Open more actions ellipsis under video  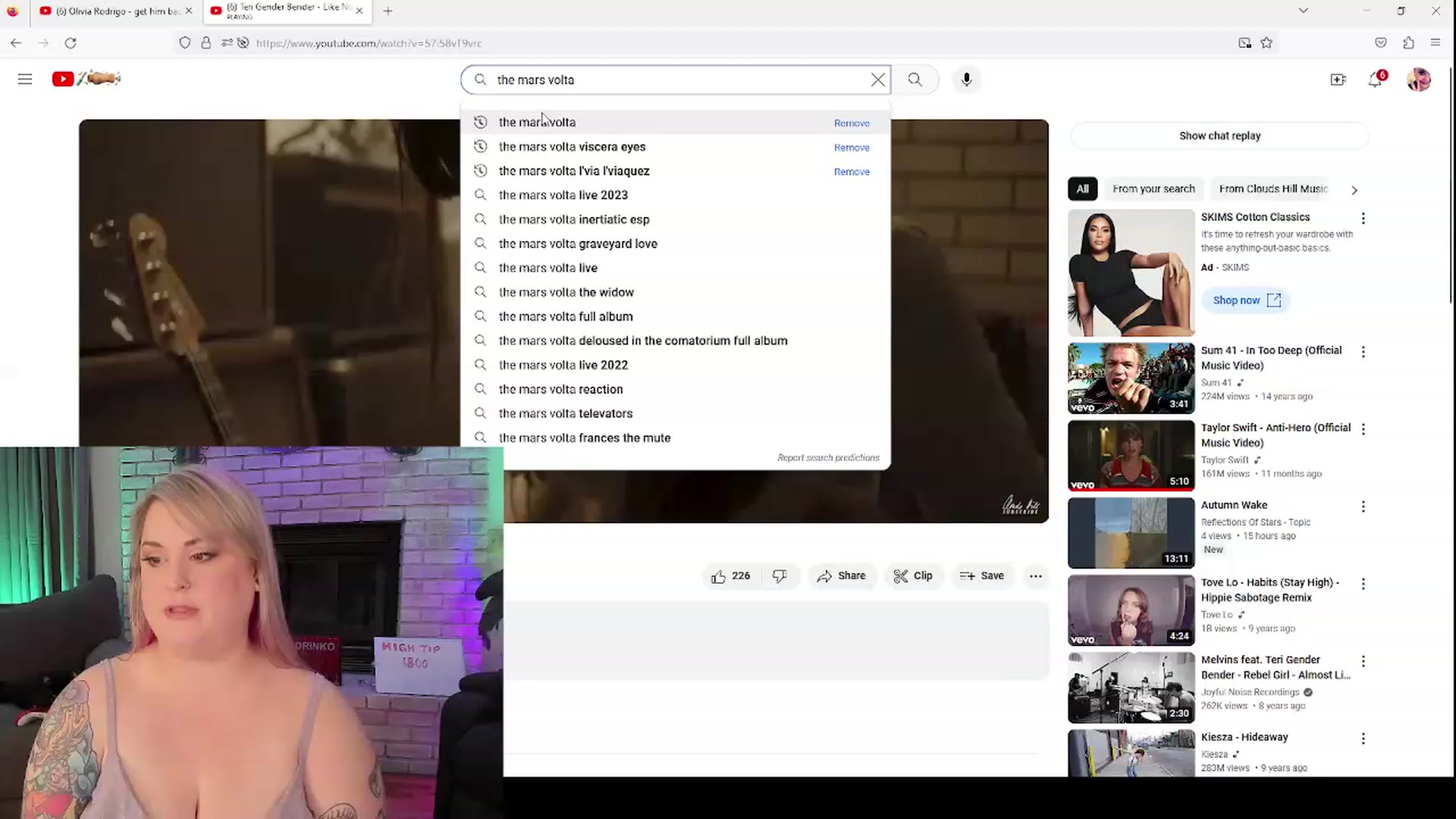(1035, 576)
